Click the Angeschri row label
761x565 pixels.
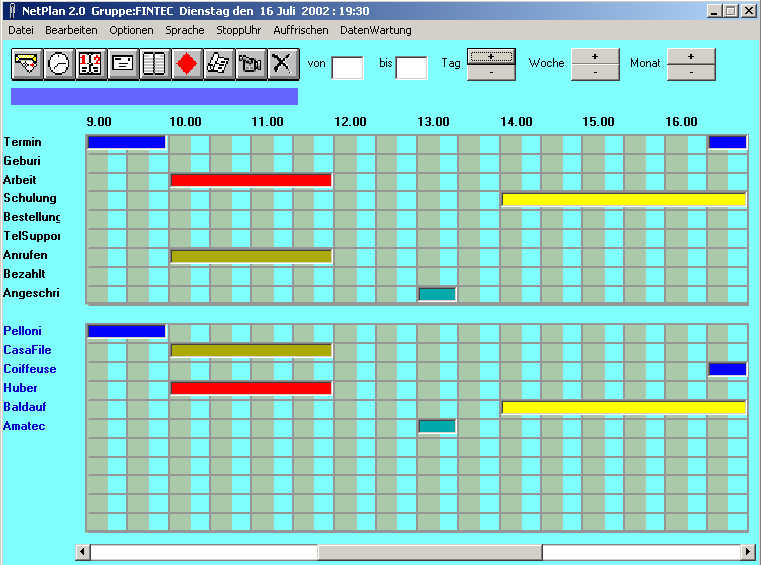click(x=32, y=293)
